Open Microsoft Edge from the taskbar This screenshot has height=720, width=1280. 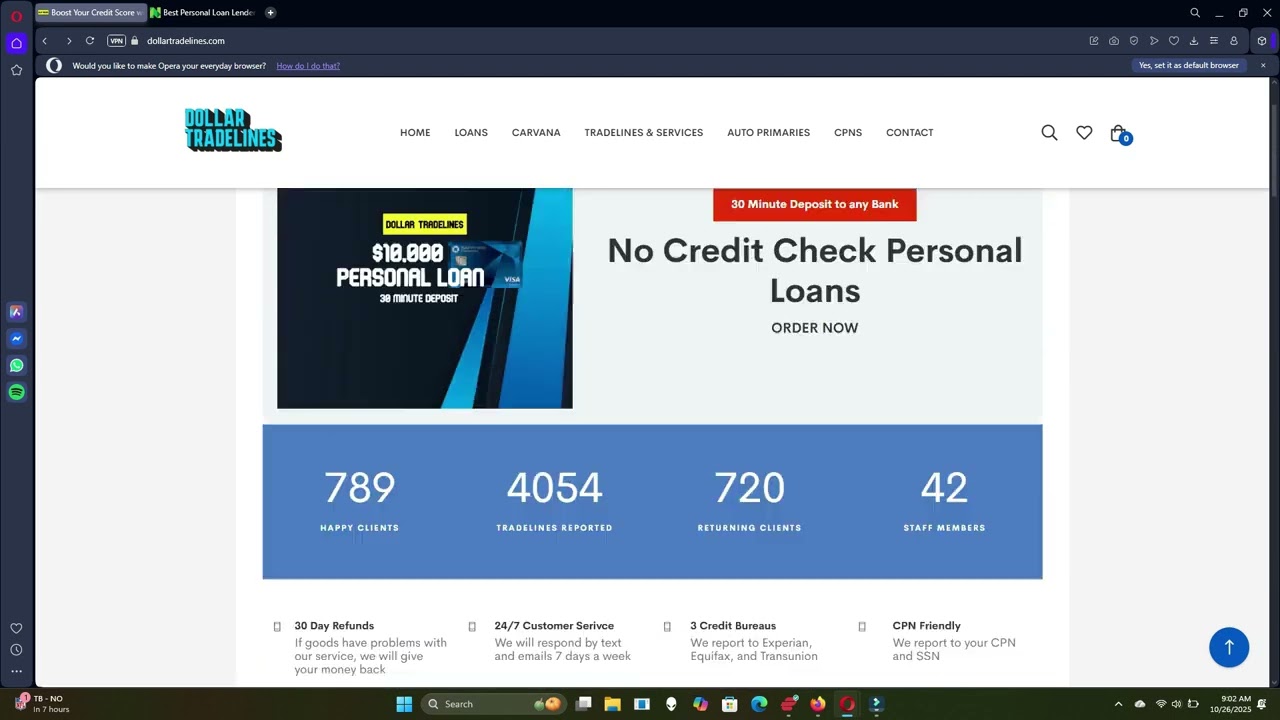(759, 704)
